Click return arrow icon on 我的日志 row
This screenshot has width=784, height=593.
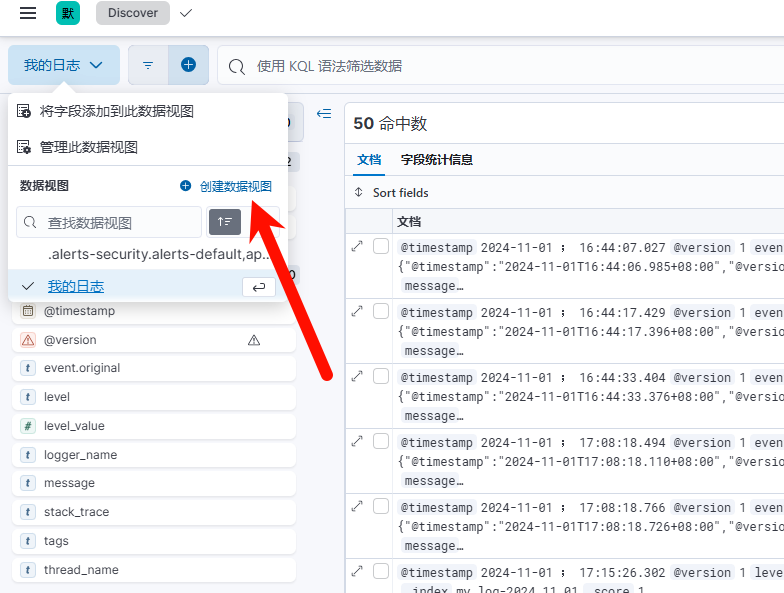259,287
